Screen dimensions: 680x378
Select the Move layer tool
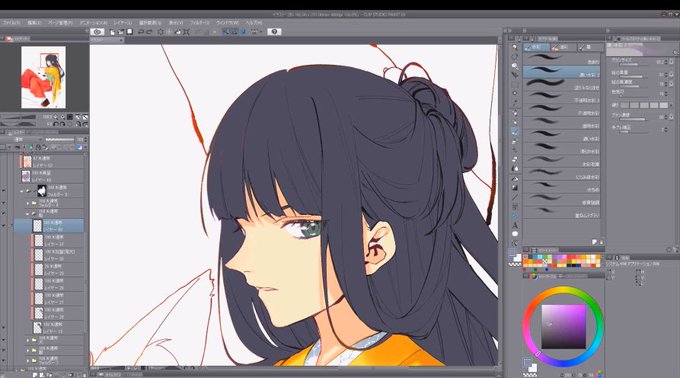(515, 75)
